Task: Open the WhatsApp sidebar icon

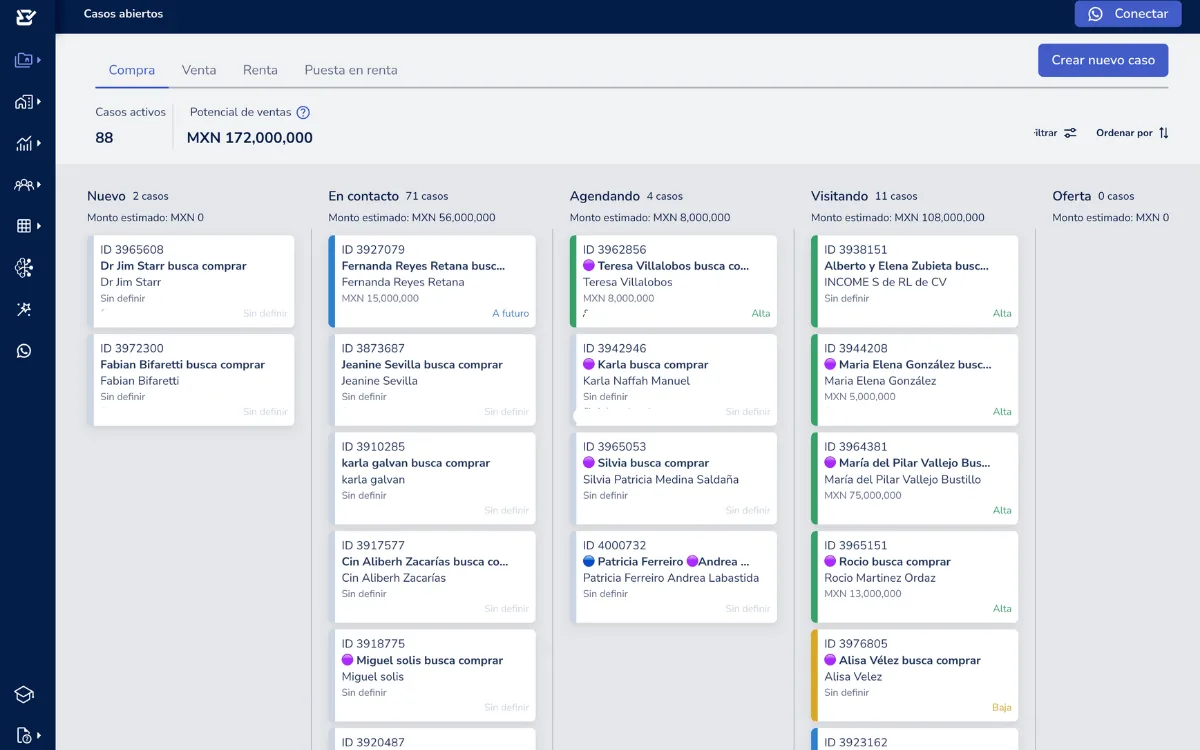Action: coord(25,350)
